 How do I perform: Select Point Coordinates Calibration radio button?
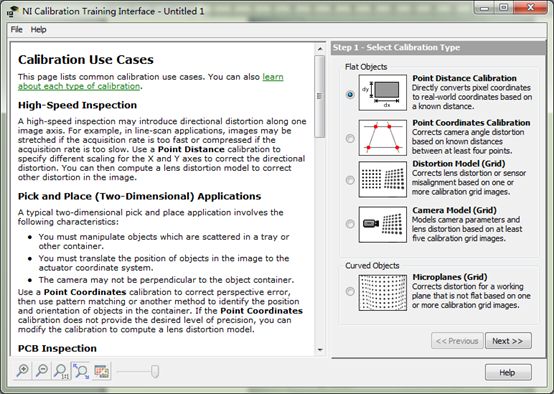click(x=350, y=139)
